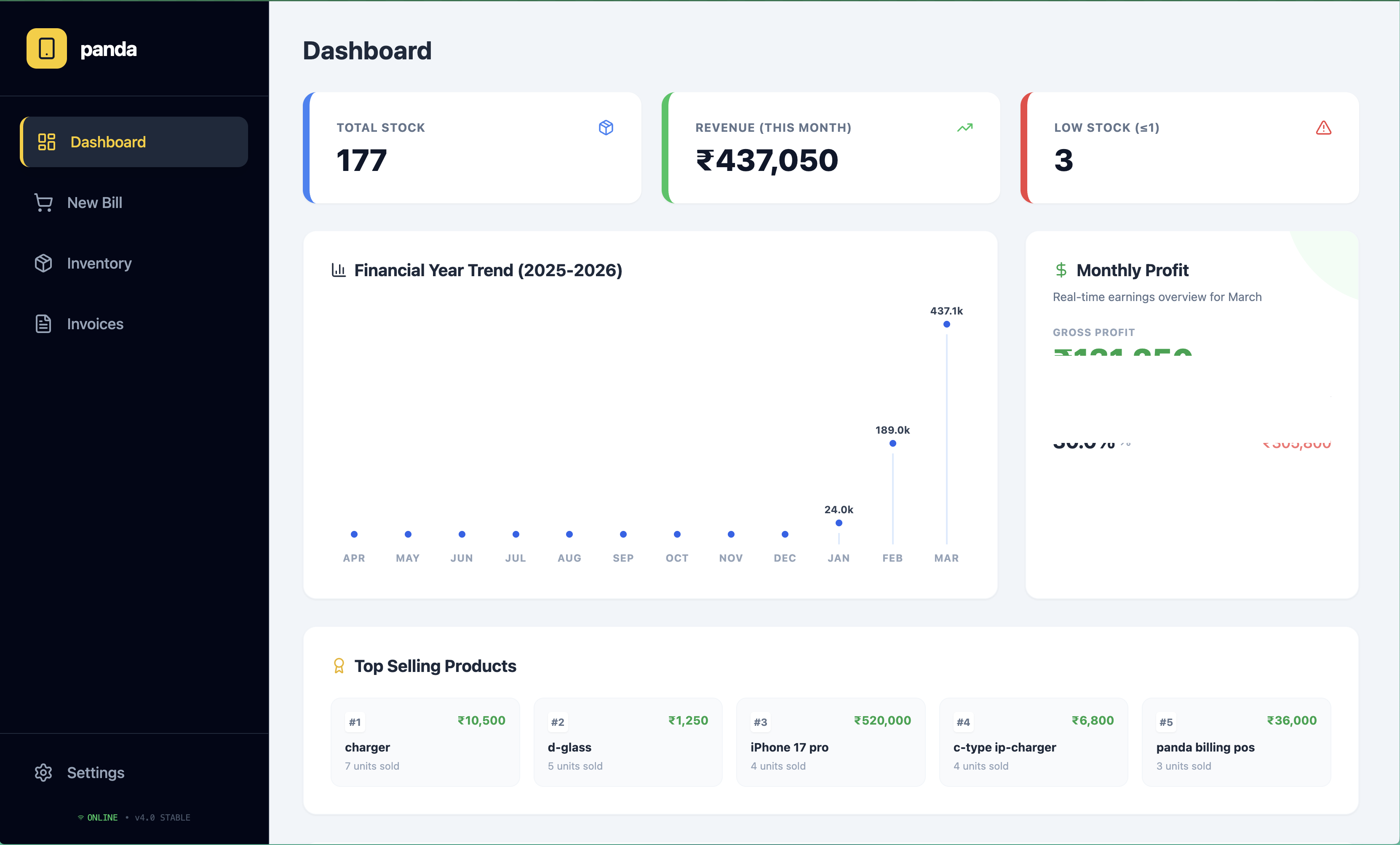Click the package icon on Total Stock card
This screenshot has height=845, width=1400.
[x=606, y=128]
